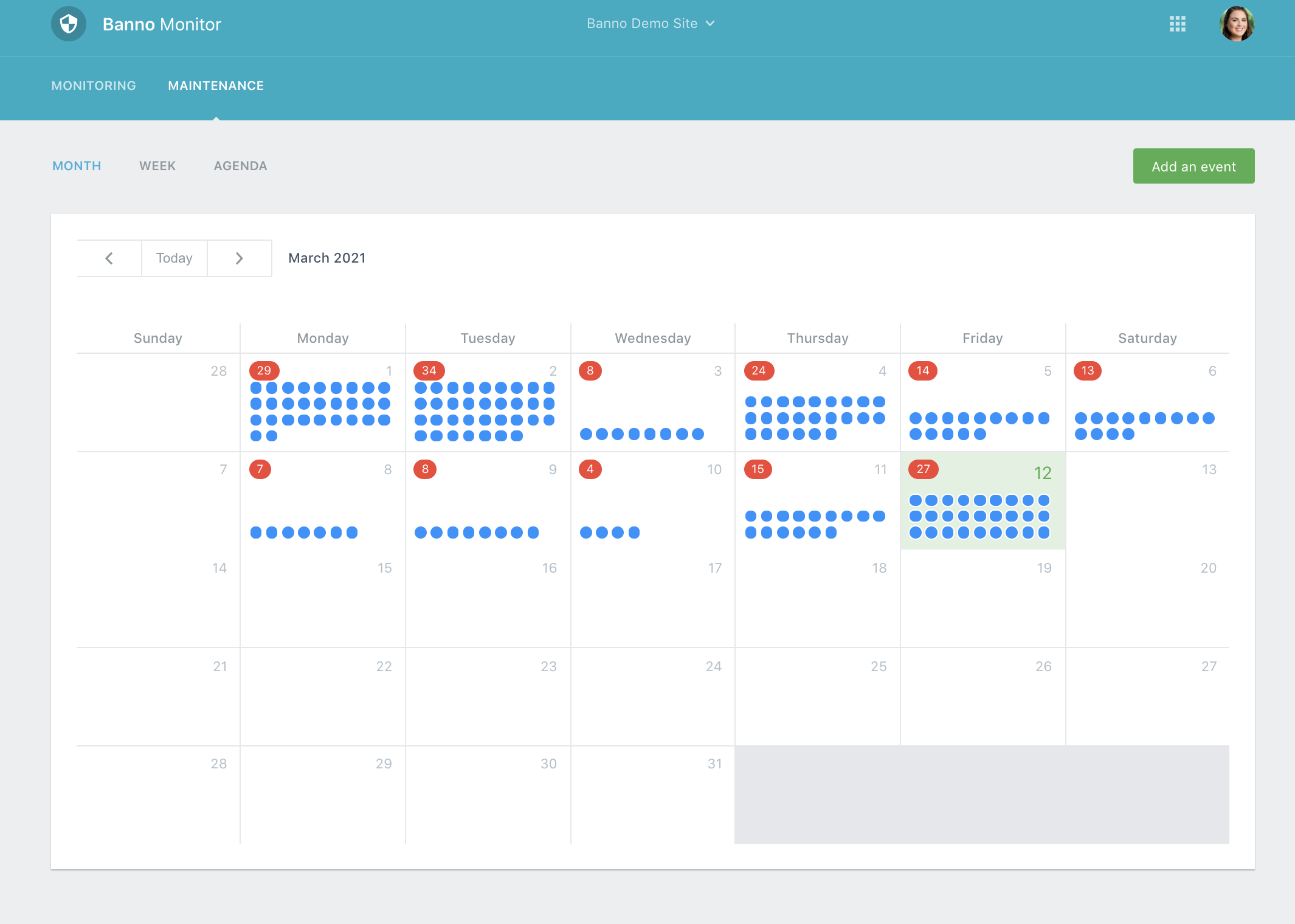Advance to next month with right chevron
Screen dimensions: 1295x924
click(240, 258)
